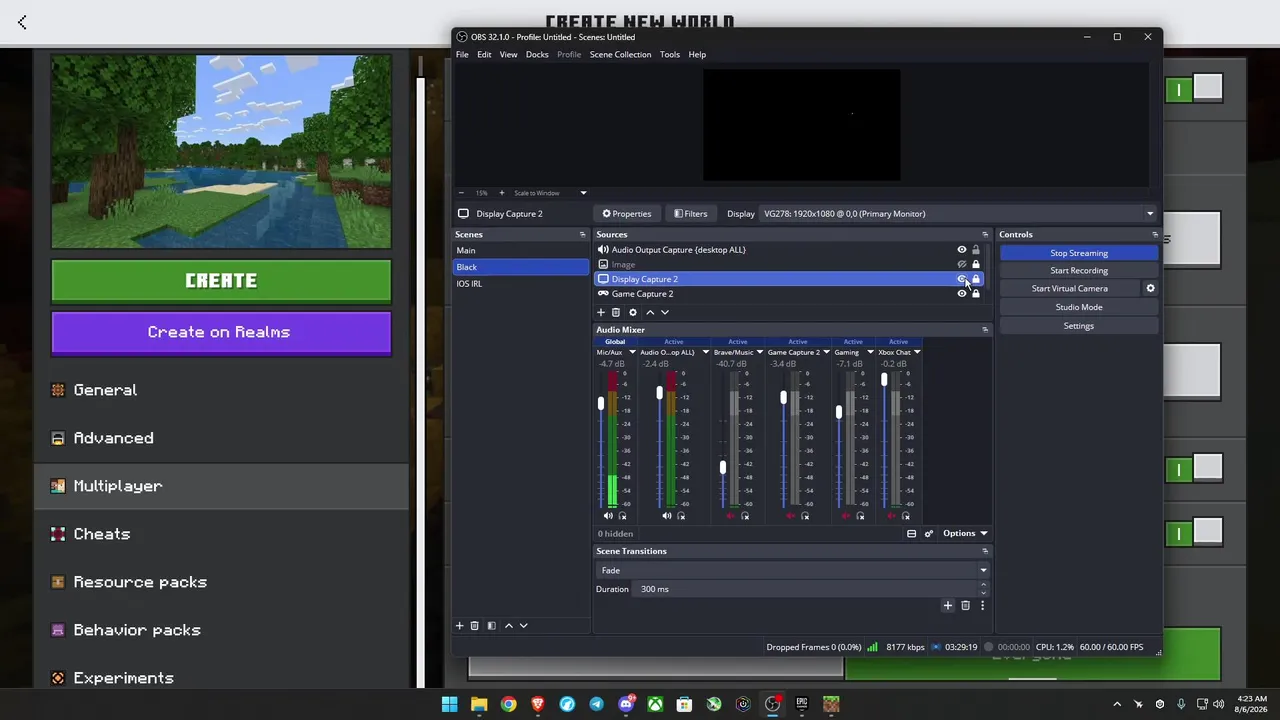This screenshot has height=720, width=1280.
Task: Hide the Game Capture 2 source
Action: point(962,294)
